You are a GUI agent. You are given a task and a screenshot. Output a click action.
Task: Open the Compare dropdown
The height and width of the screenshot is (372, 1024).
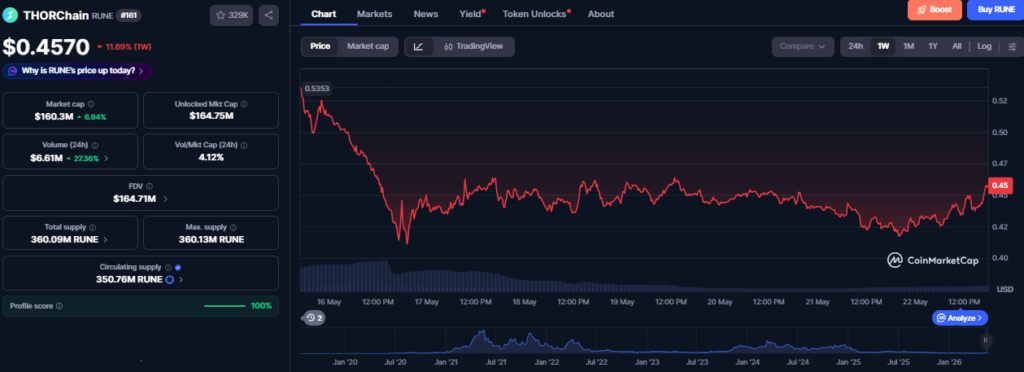click(x=803, y=46)
